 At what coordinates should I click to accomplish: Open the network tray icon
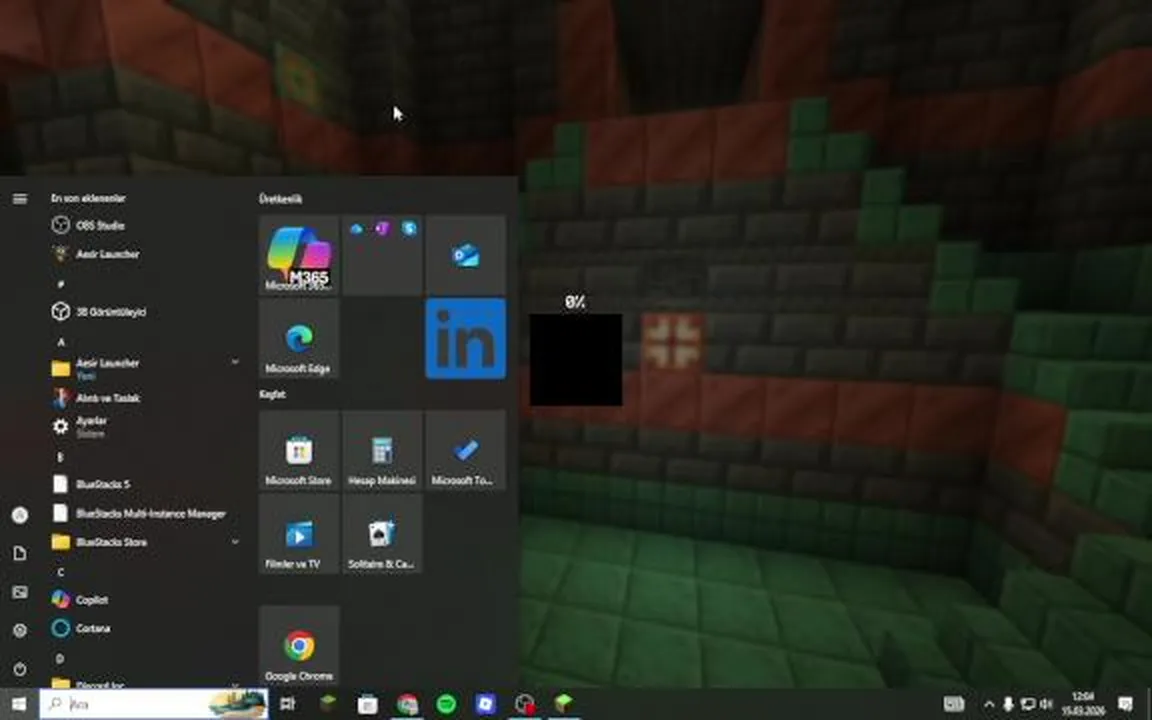click(x=1028, y=705)
